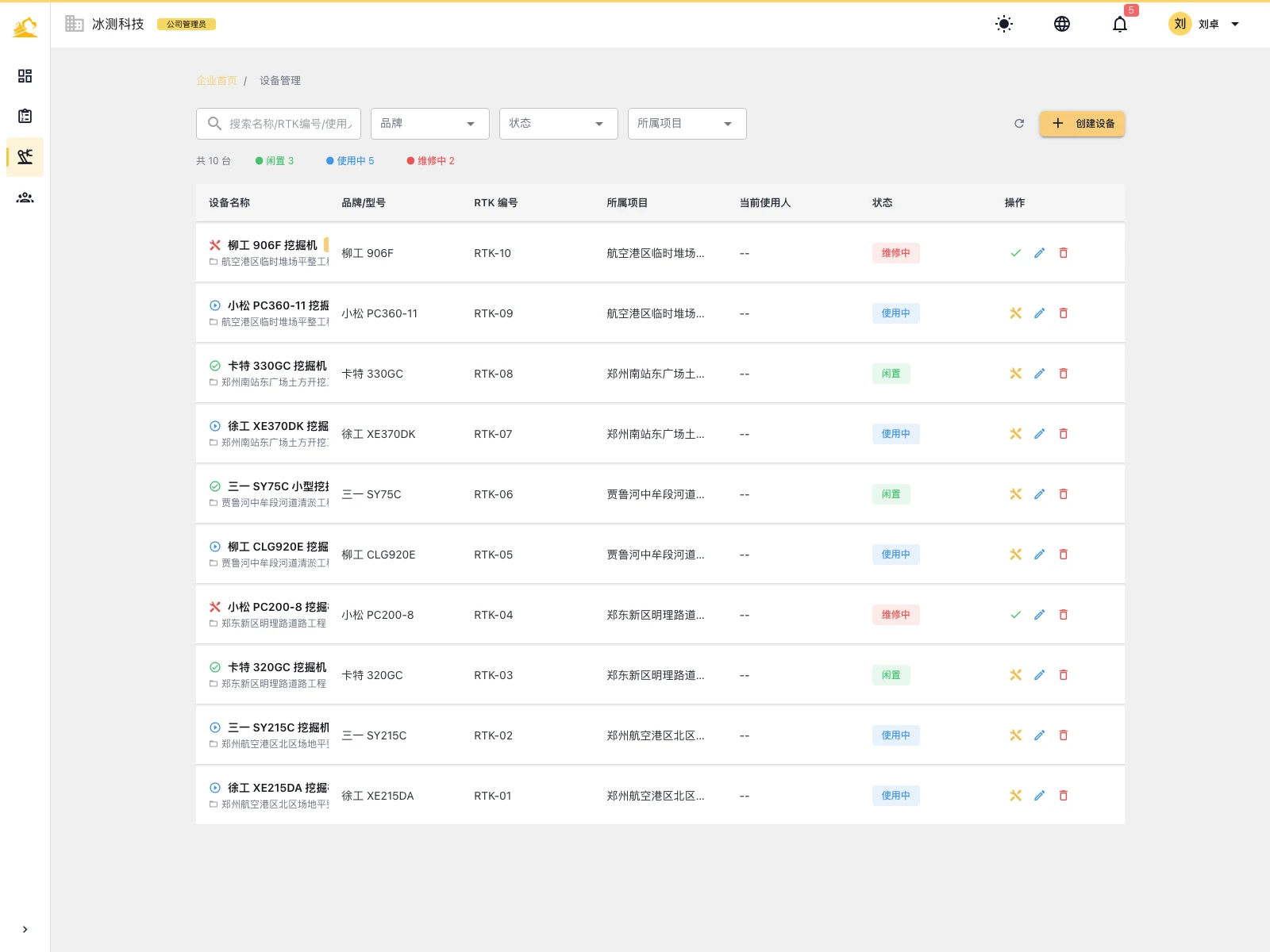Open the 所属项目 dropdown filter
This screenshot has width=1270, height=952.
(687, 124)
